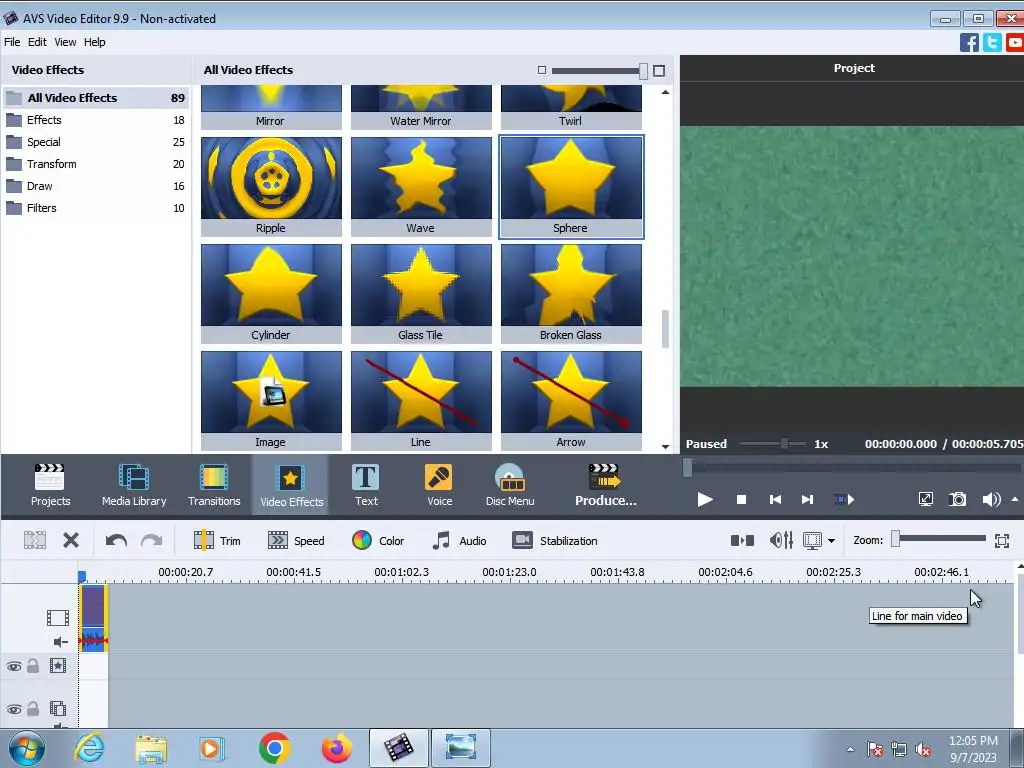Select the Ripple effect thumbnail
The width and height of the screenshot is (1024, 768).
271,186
